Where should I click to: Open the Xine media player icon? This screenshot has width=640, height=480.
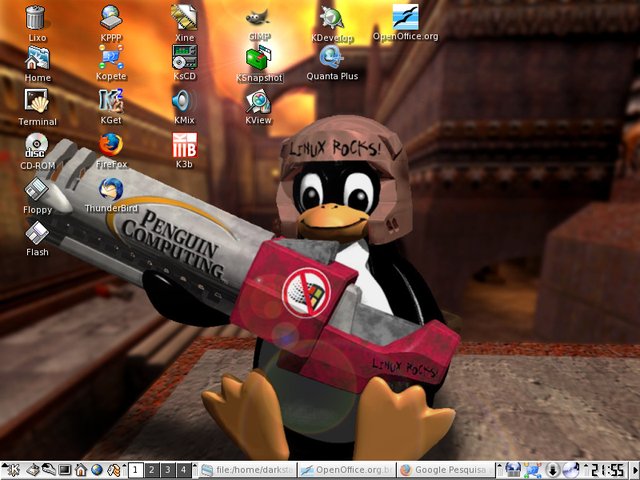184,16
